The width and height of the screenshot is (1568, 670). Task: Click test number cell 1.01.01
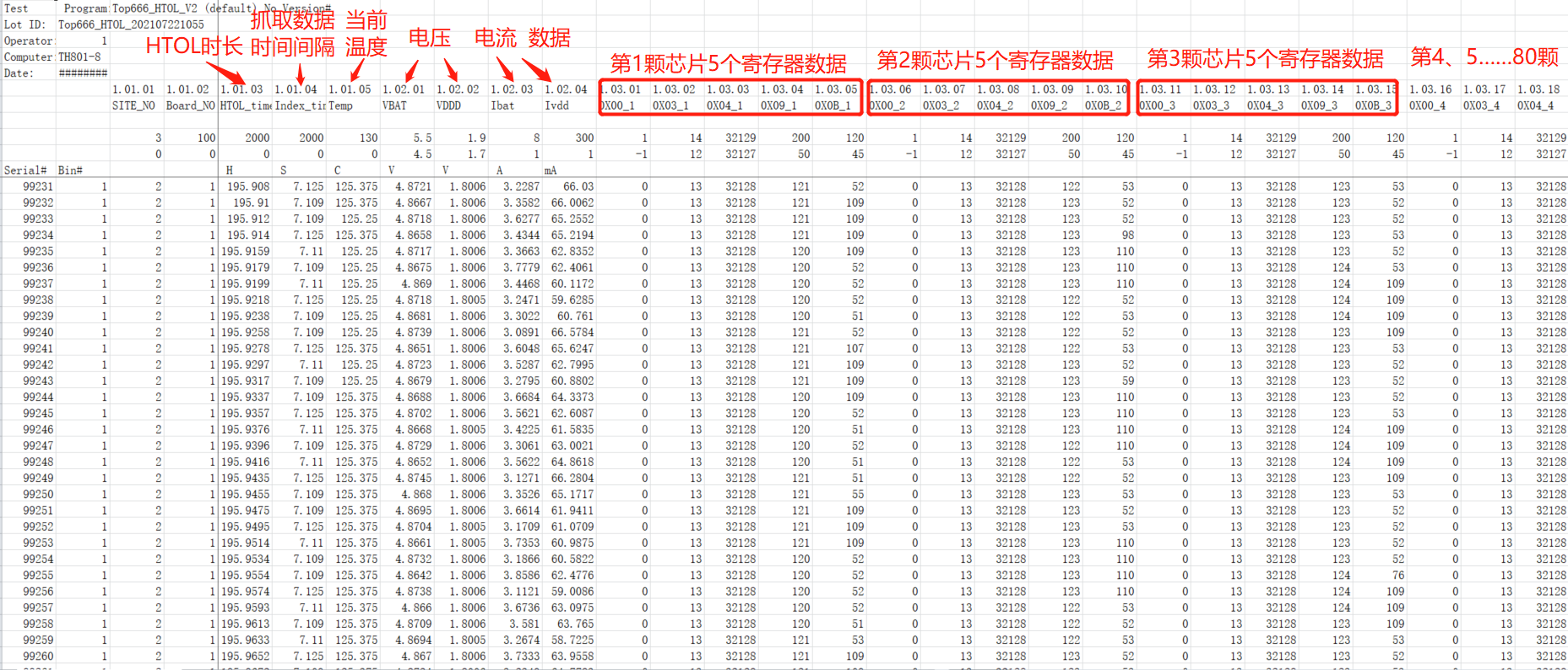[133, 89]
